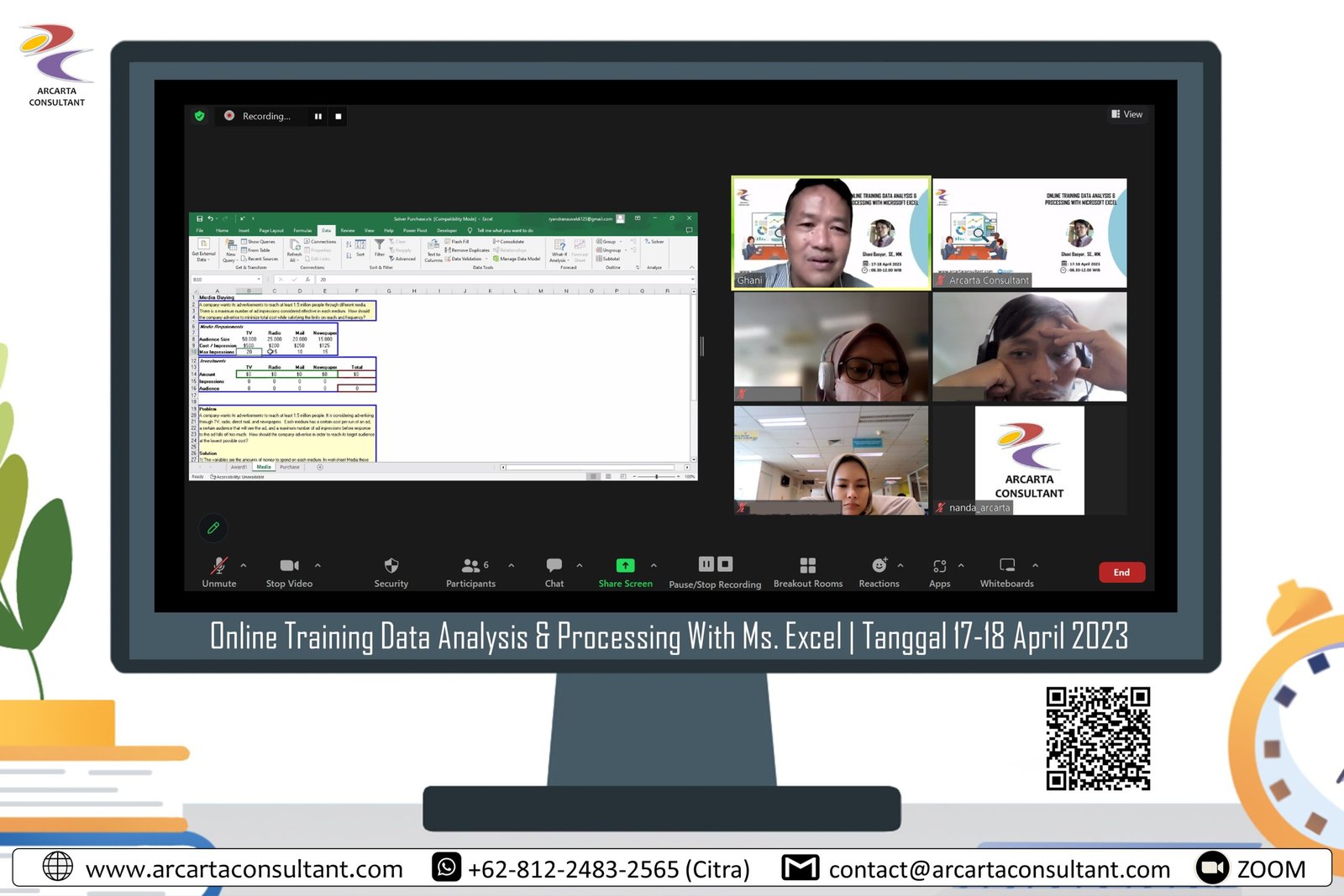Image resolution: width=1344 pixels, height=896 pixels.
Task: Open Breakout Rooms
Action: pos(807,566)
